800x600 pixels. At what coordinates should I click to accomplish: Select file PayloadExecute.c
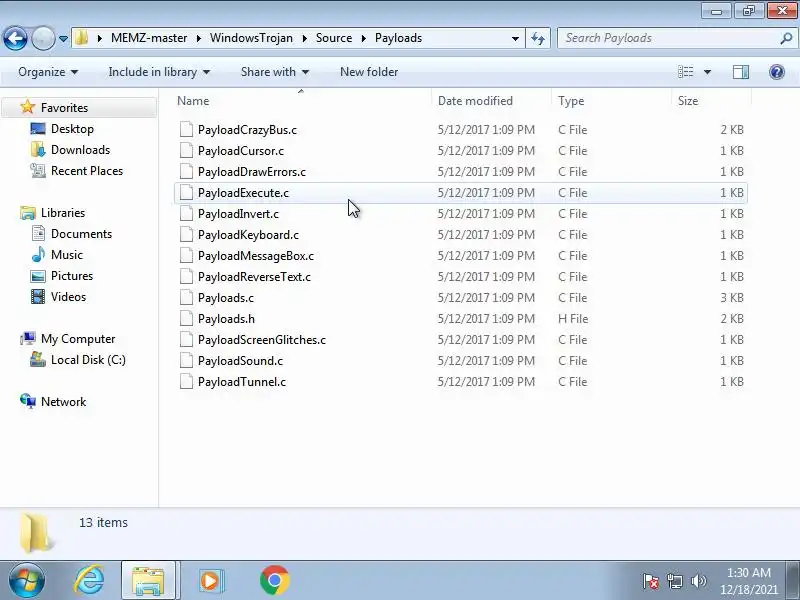click(461, 193)
